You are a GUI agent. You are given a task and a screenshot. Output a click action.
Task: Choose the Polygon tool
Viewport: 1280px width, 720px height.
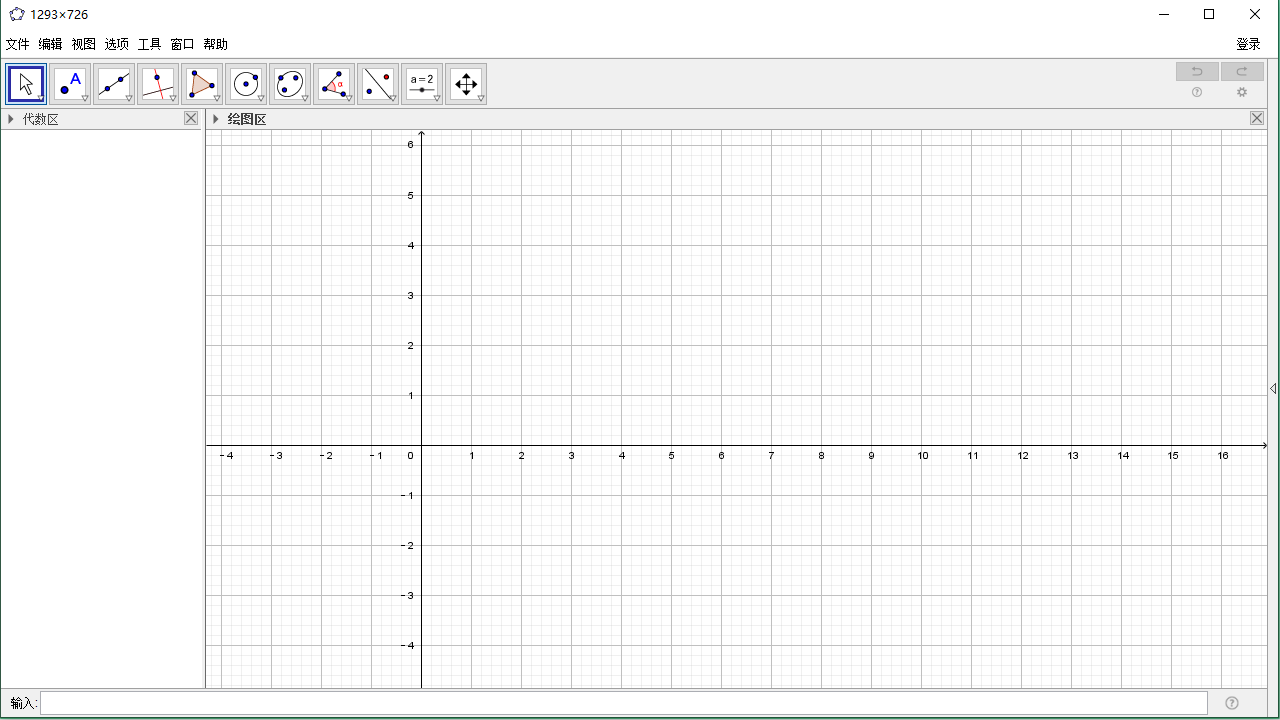point(201,83)
